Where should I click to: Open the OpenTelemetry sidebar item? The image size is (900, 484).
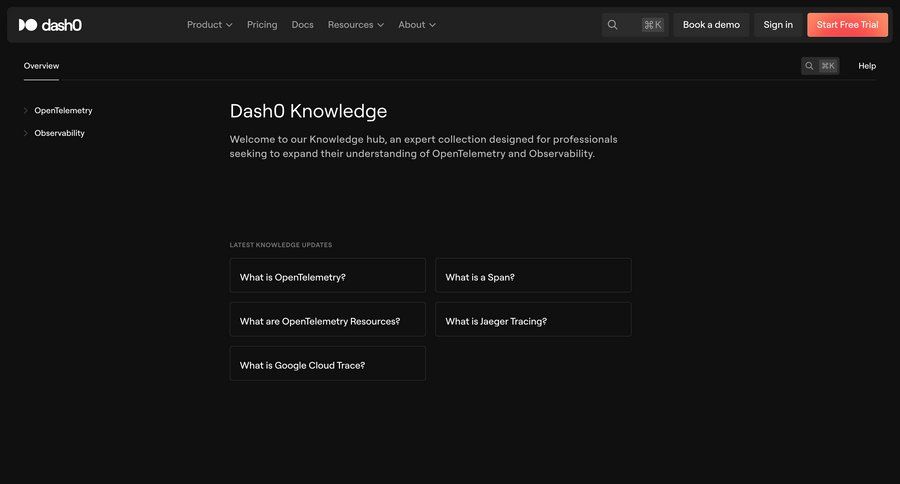coord(63,110)
